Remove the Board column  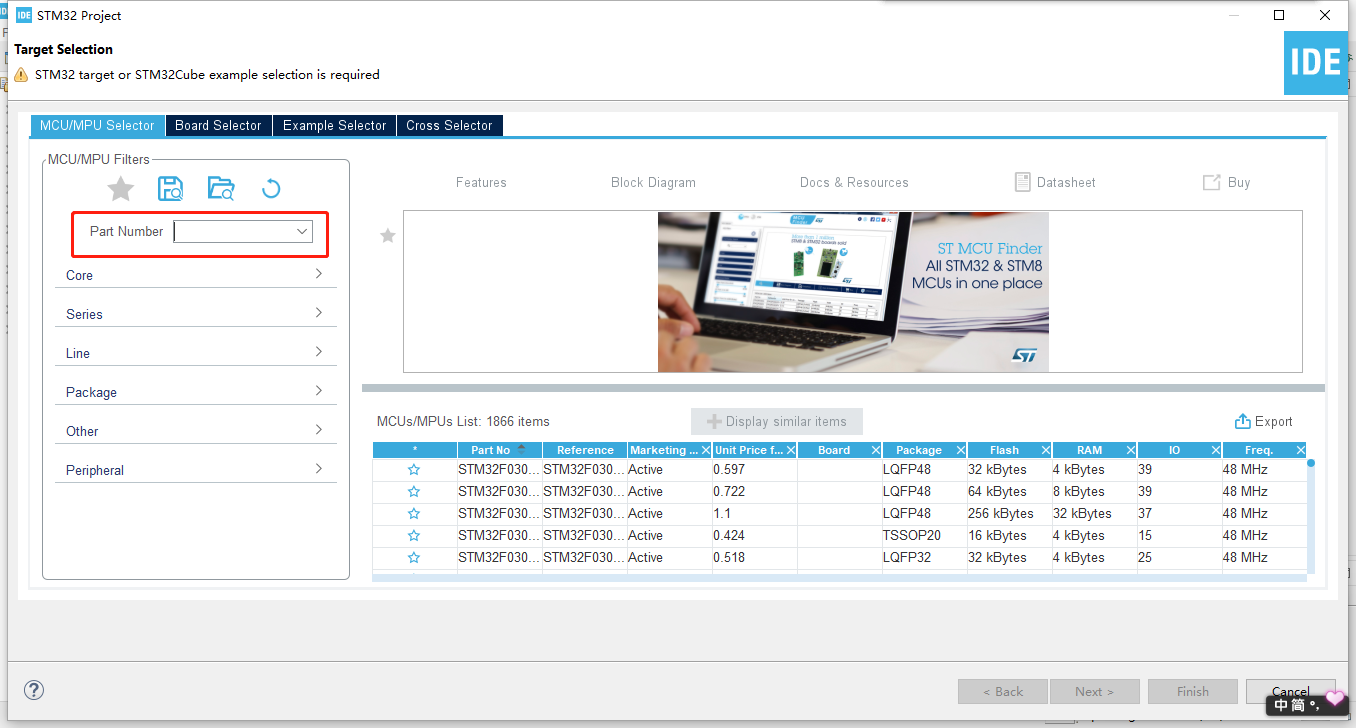pos(876,450)
